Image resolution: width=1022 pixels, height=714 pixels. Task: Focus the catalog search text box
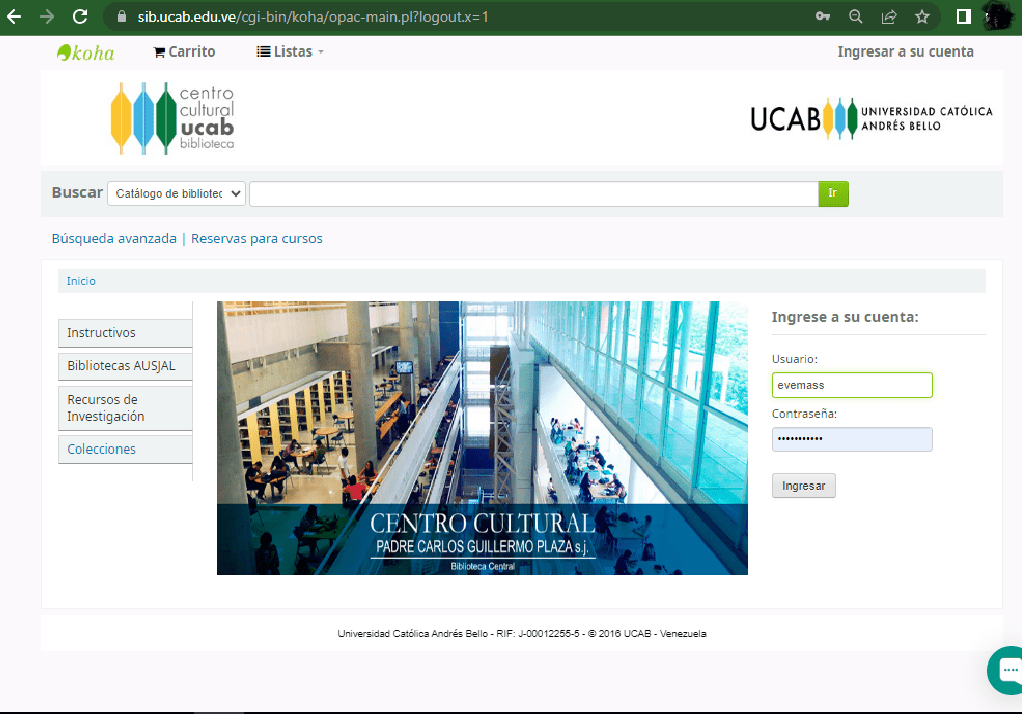click(534, 194)
